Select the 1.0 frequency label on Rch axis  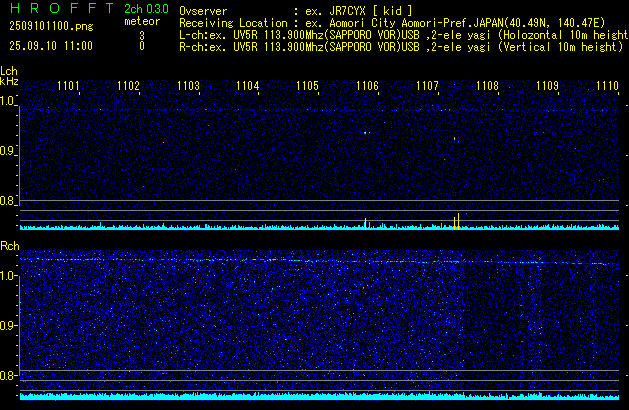pyautogui.click(x=7, y=276)
